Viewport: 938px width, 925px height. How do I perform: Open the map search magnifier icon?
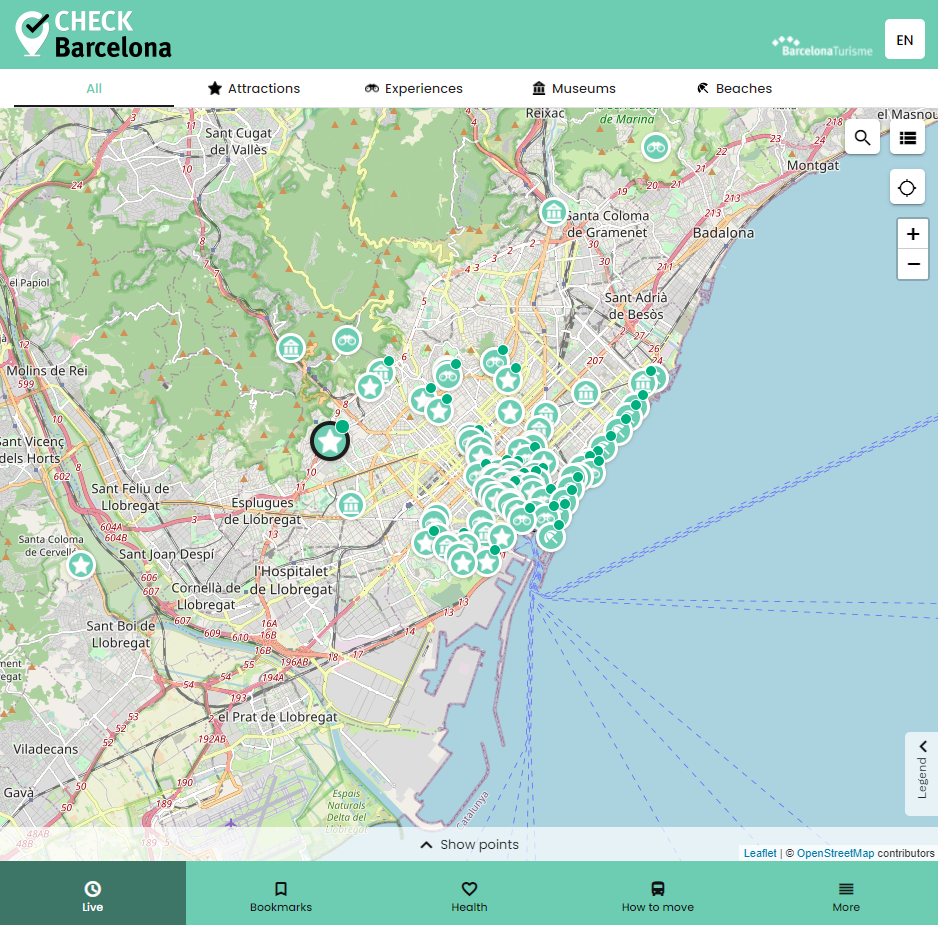coord(862,137)
